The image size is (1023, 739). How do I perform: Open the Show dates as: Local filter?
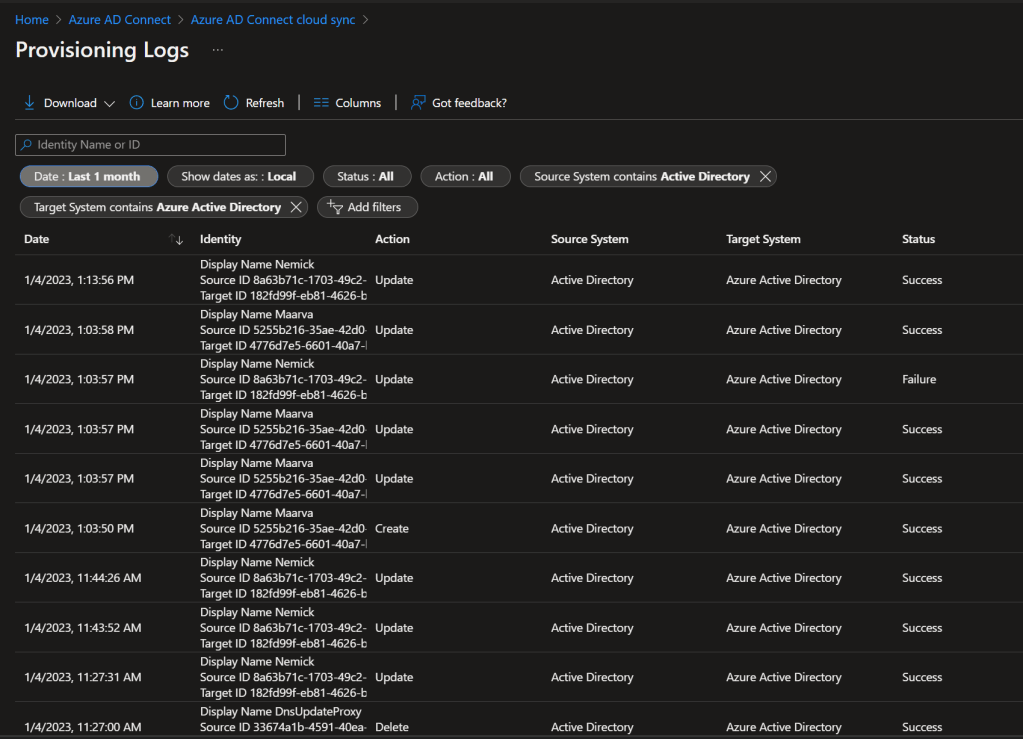coord(239,177)
